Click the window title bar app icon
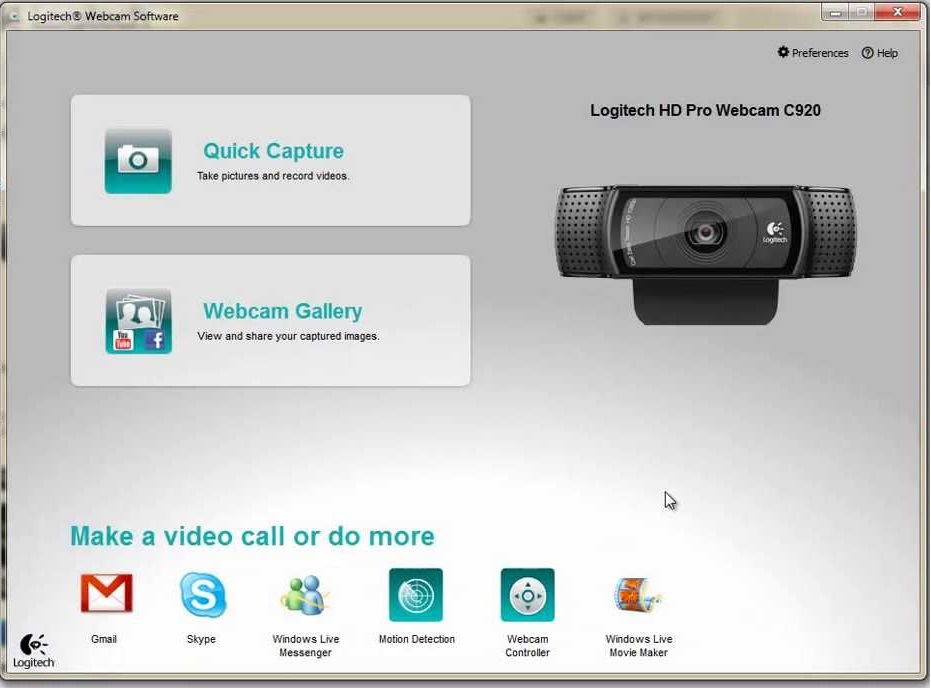Image resolution: width=931 pixels, height=688 pixels. coord(14,16)
